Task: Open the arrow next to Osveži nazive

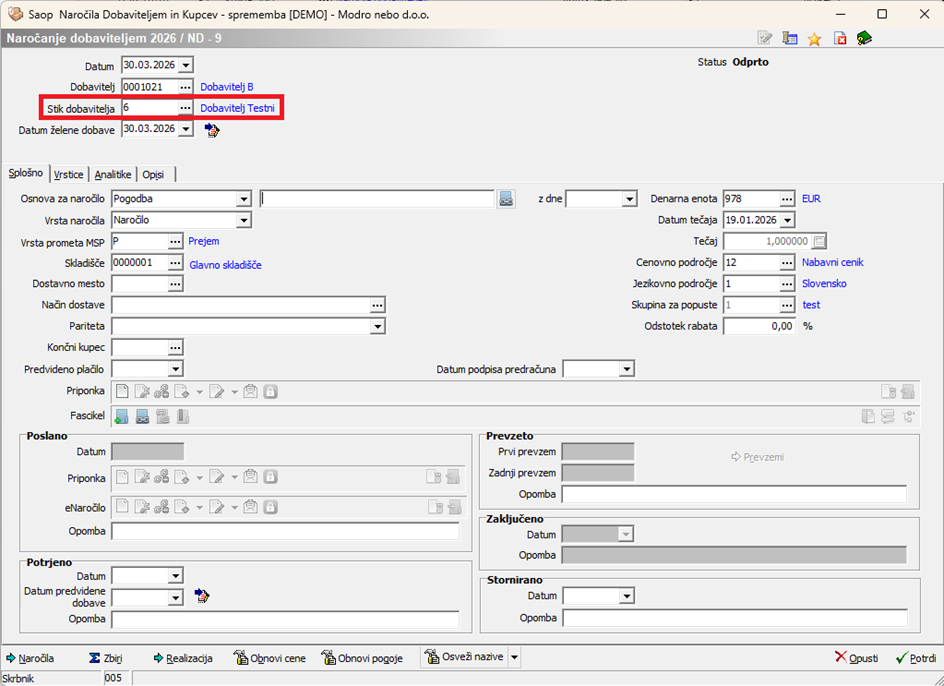Action: [x=514, y=657]
